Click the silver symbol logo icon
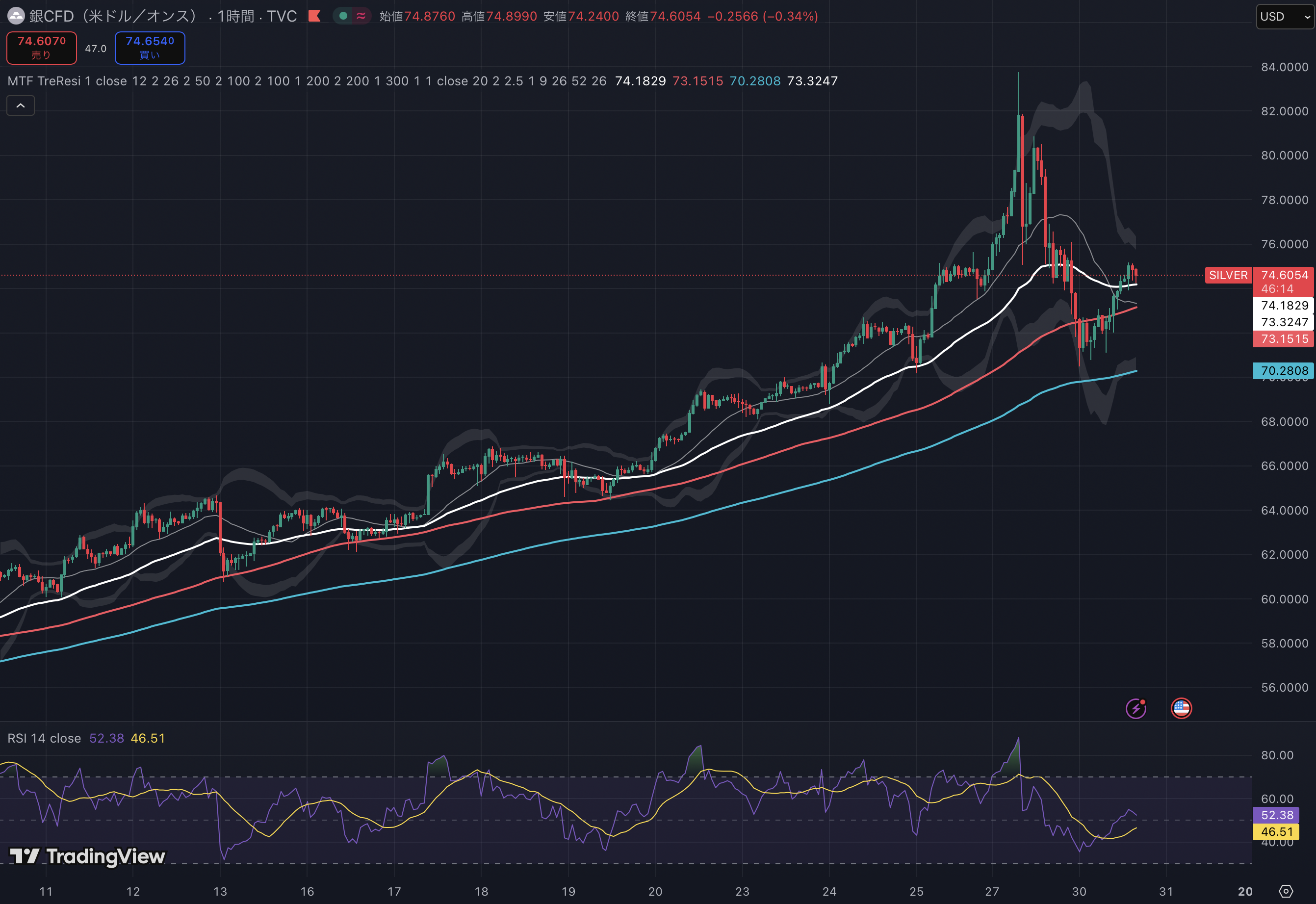Image resolution: width=1316 pixels, height=904 pixels. coord(16,16)
